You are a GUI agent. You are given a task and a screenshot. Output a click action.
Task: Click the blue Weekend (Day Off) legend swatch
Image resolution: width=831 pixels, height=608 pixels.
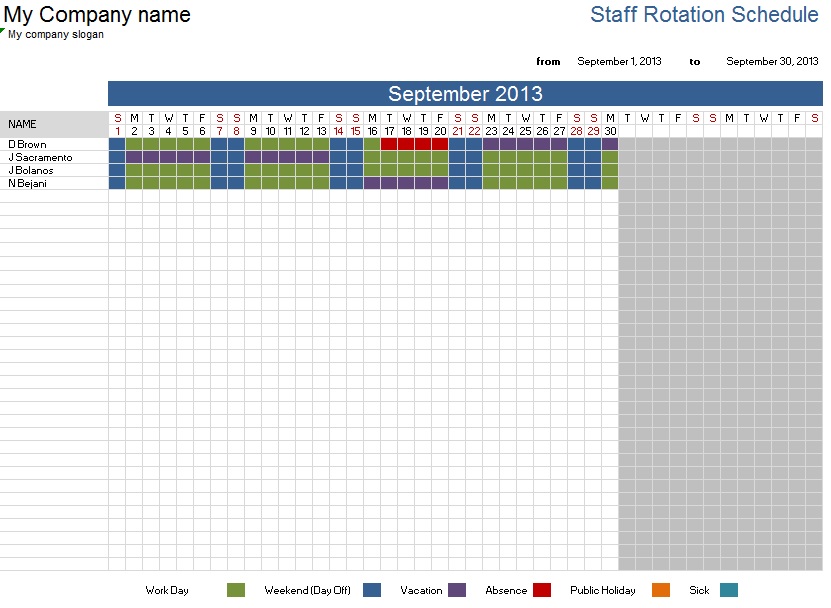pyautogui.click(x=372, y=590)
